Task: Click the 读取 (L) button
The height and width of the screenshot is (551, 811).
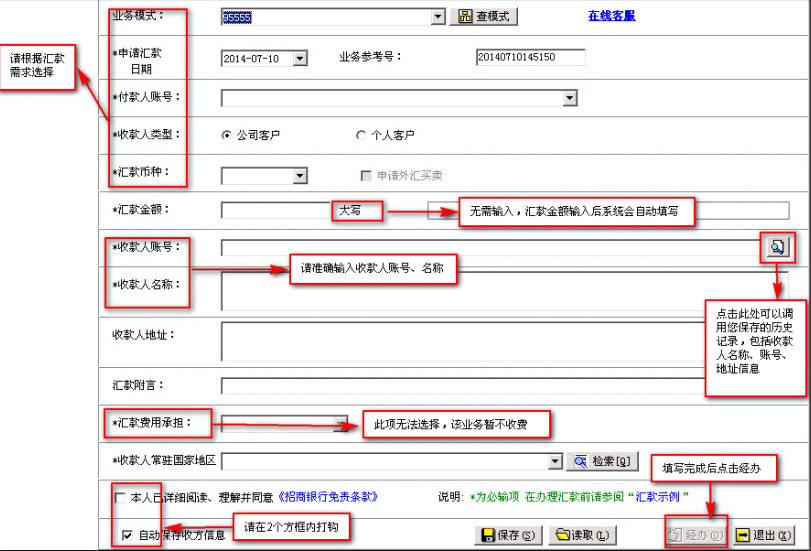Action: [x=582, y=535]
